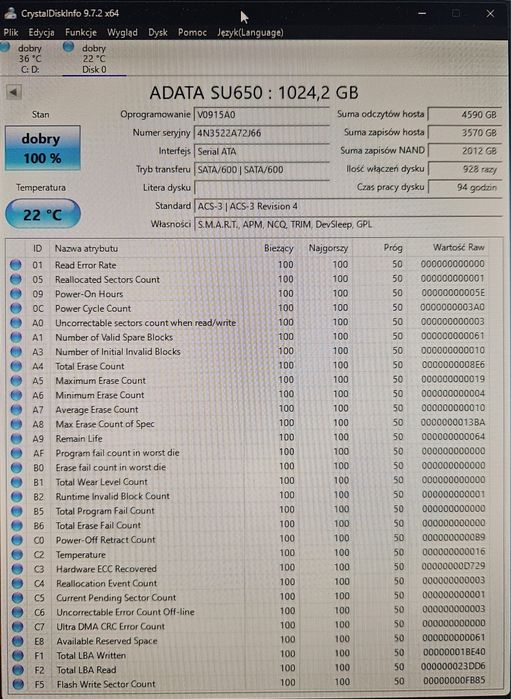Open the Wygląd menu
Screen dimensions: 511x699
(x=122, y=33)
